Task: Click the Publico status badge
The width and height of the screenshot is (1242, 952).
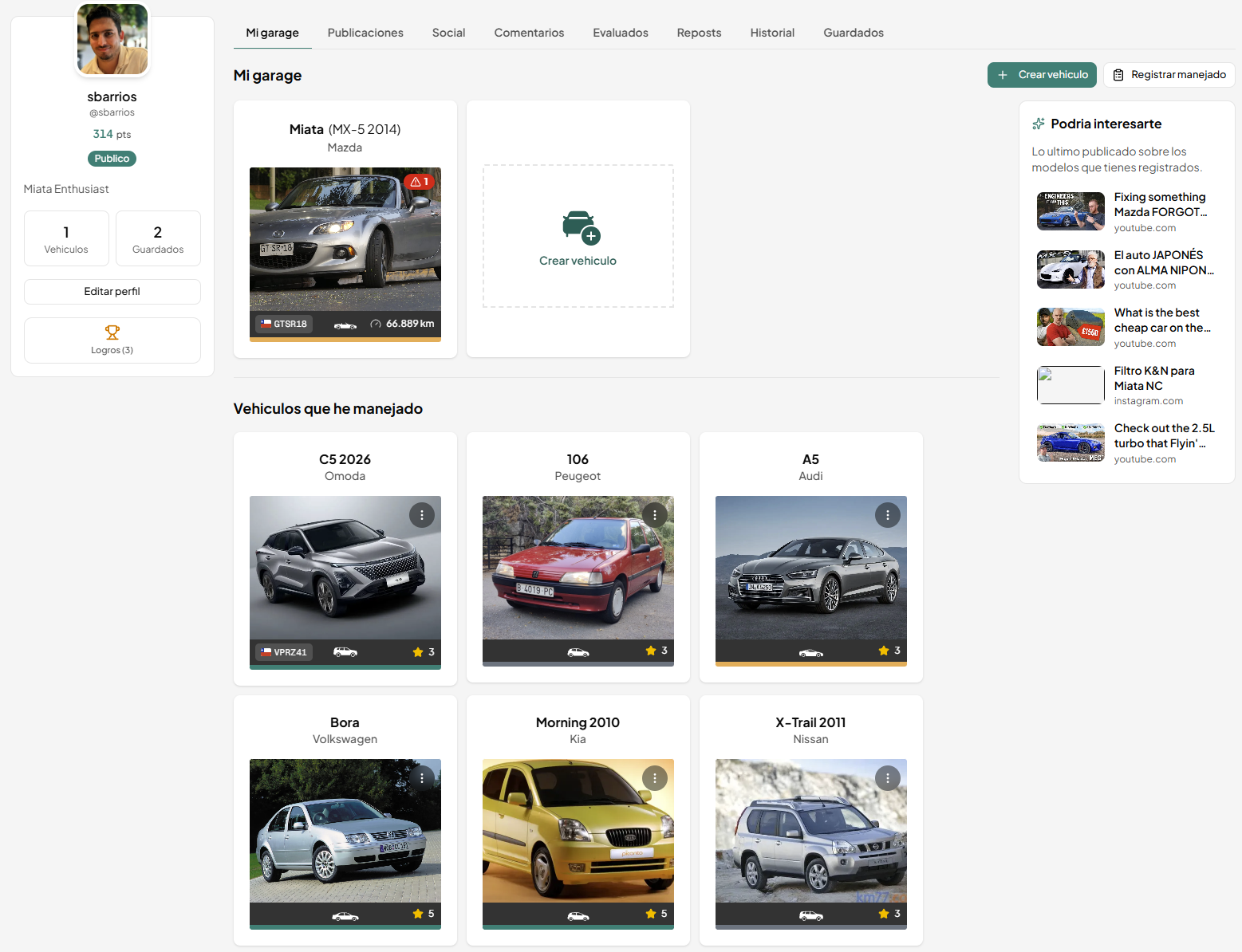Action: tap(112, 159)
